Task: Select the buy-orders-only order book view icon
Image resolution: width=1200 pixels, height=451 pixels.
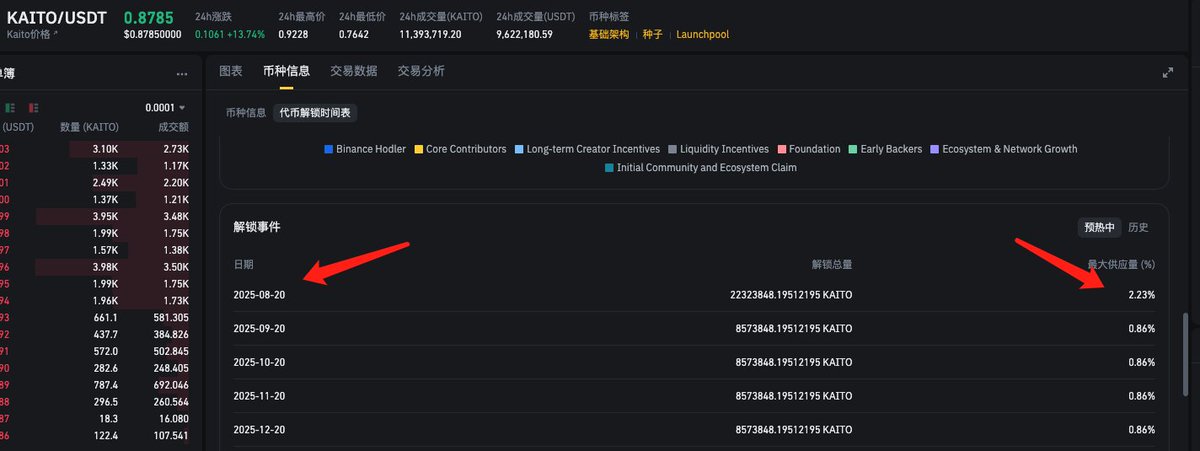Action: (10, 107)
